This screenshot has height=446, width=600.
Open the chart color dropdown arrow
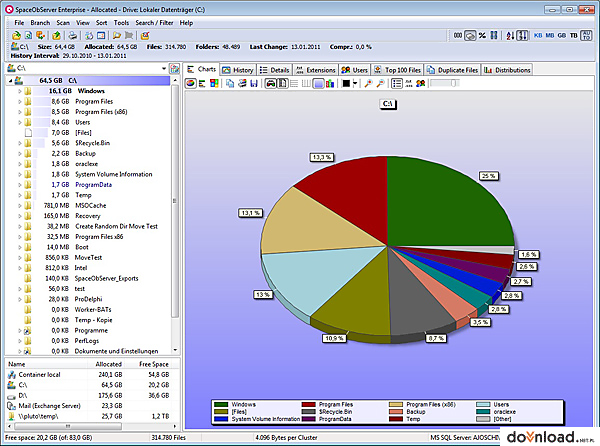(355, 83)
